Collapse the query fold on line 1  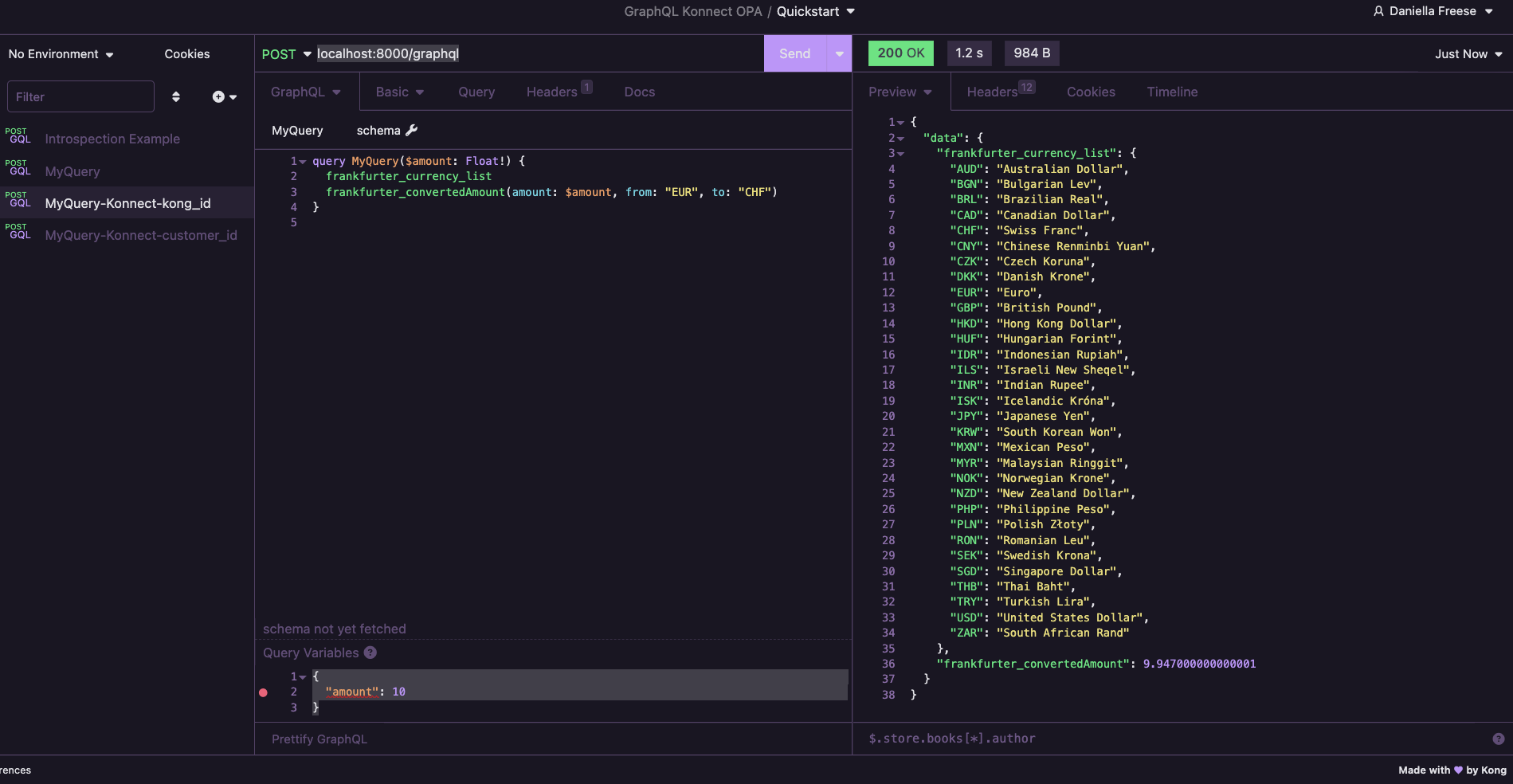pos(303,162)
